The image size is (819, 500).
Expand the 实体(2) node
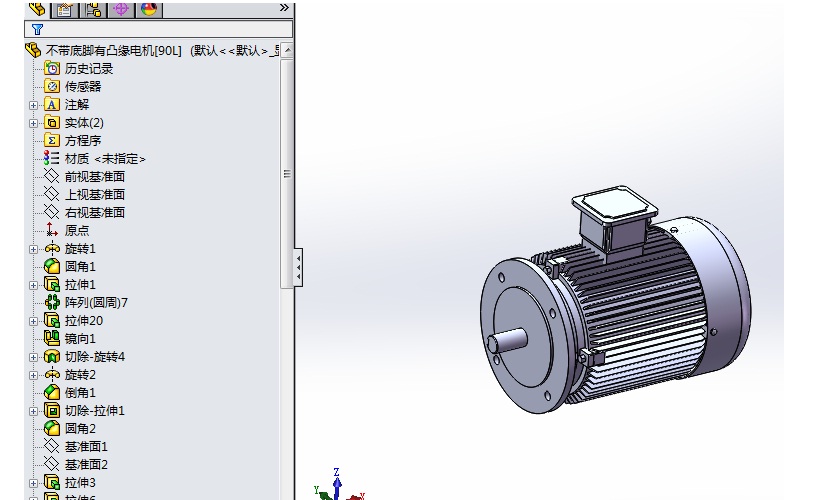tap(33, 123)
